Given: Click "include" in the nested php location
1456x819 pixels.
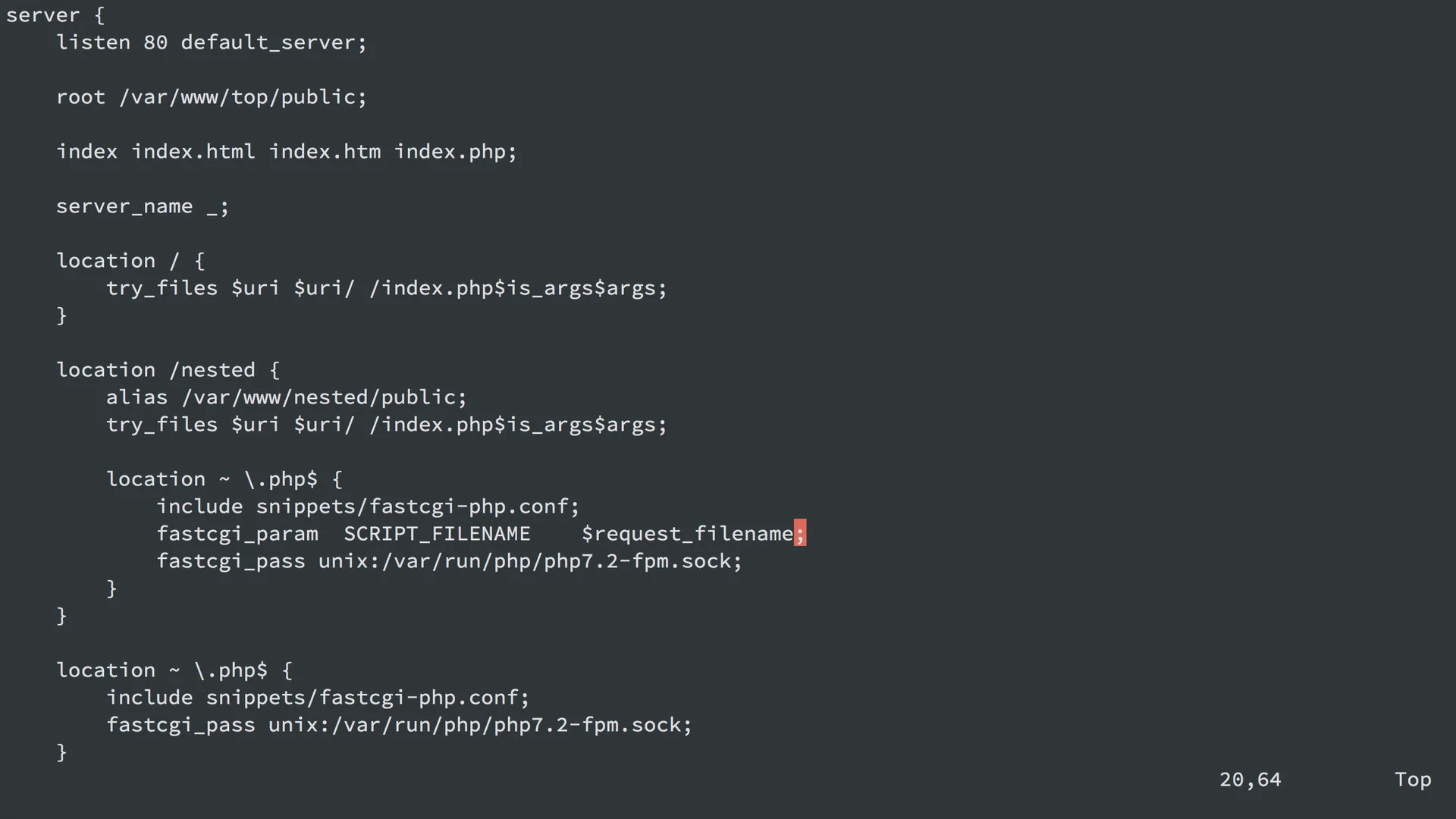Looking at the screenshot, I should click(x=199, y=507).
